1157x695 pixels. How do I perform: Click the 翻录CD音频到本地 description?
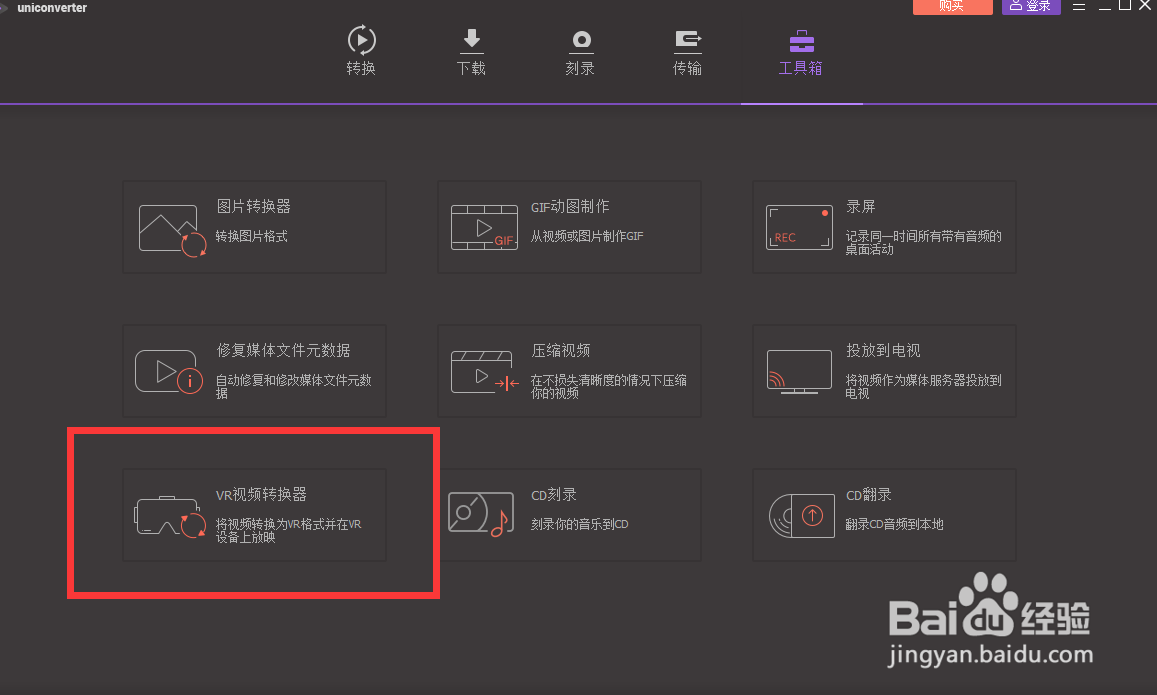pos(894,524)
